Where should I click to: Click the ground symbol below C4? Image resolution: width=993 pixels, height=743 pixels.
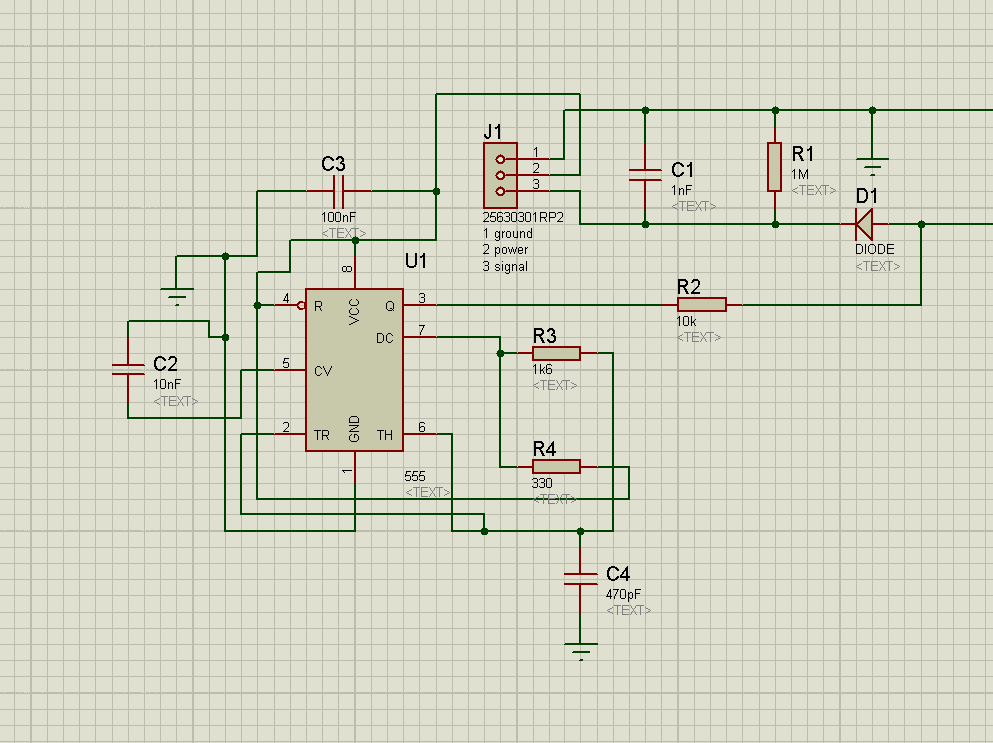[580, 648]
